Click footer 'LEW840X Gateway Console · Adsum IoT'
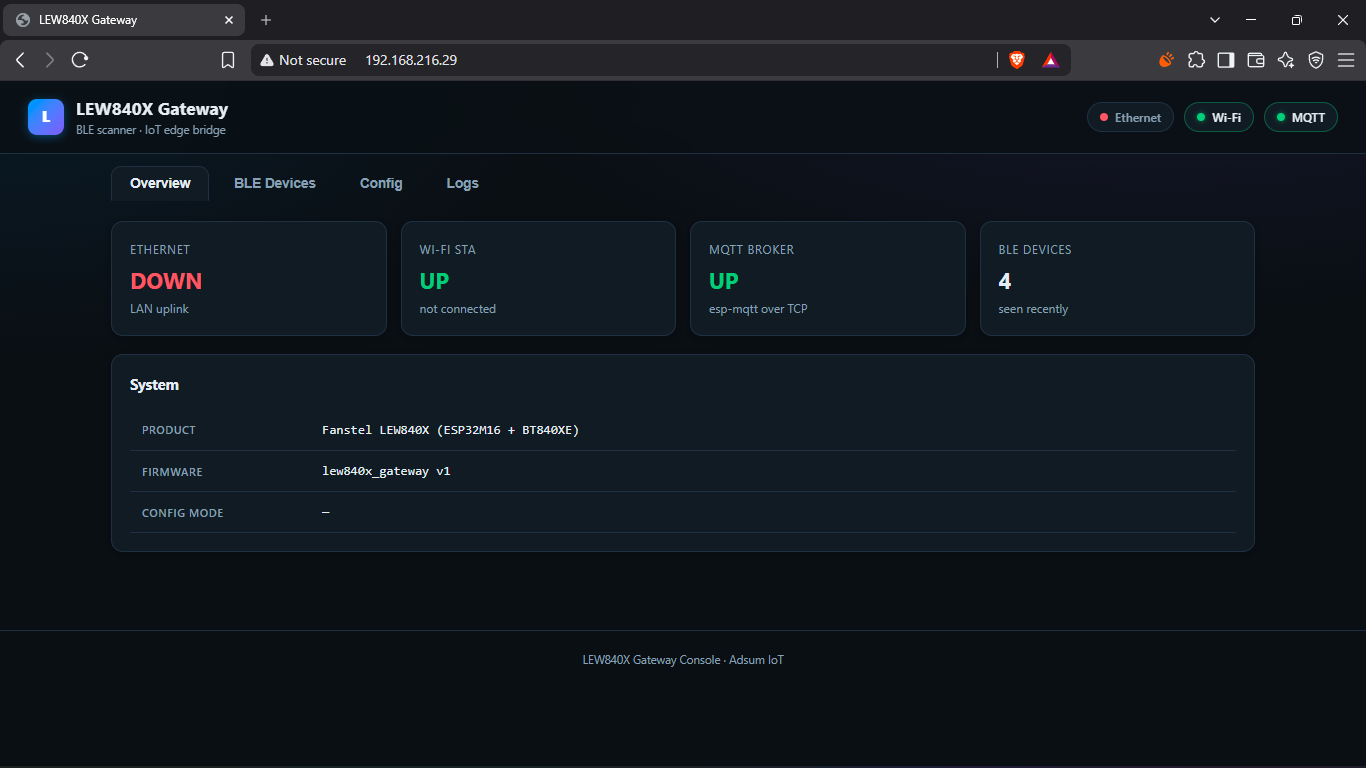The height and width of the screenshot is (768, 1366). click(683, 660)
